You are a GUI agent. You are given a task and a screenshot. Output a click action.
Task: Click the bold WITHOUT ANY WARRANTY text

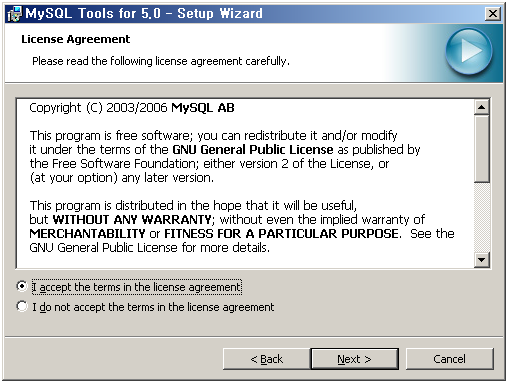[132, 220]
